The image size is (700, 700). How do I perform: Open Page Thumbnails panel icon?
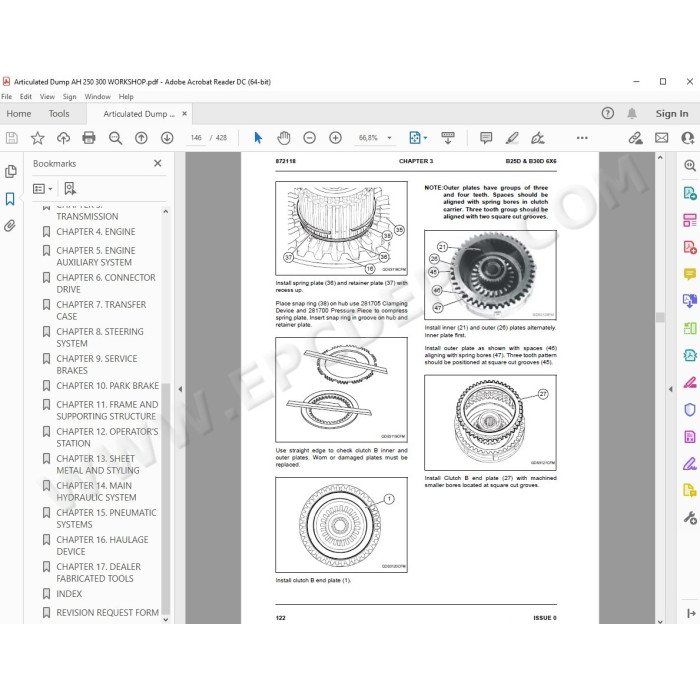click(x=11, y=171)
